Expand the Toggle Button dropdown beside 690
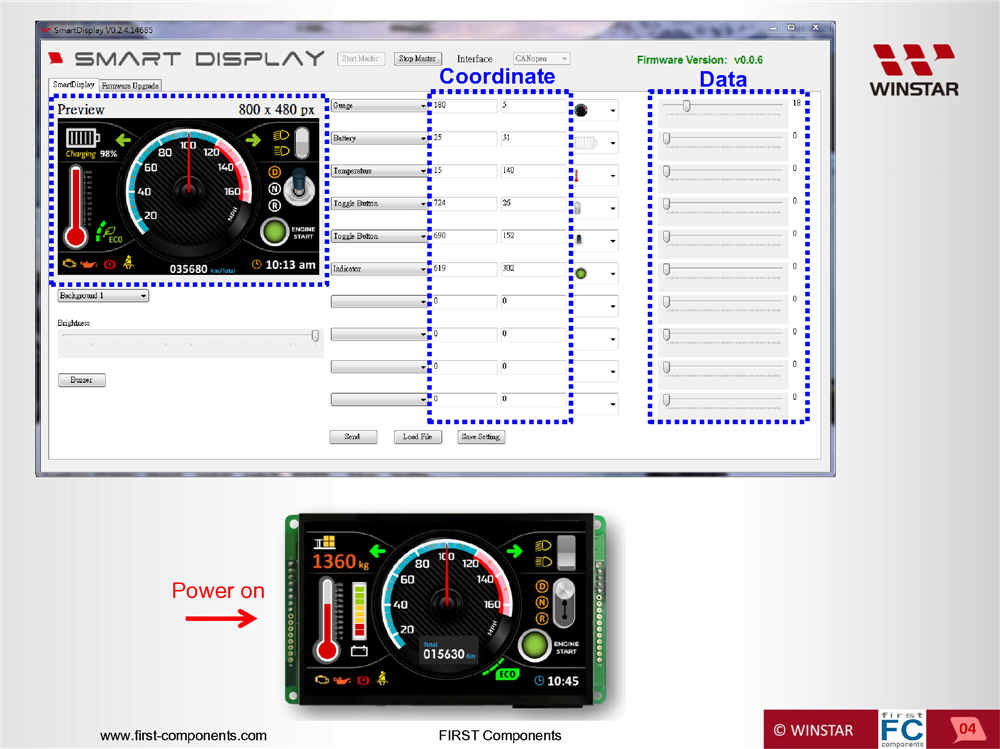 [379, 237]
